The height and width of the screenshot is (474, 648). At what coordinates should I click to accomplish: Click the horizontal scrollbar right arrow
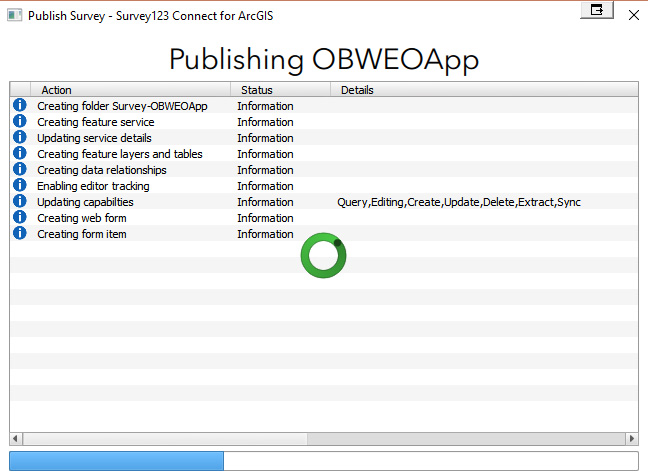point(631,438)
